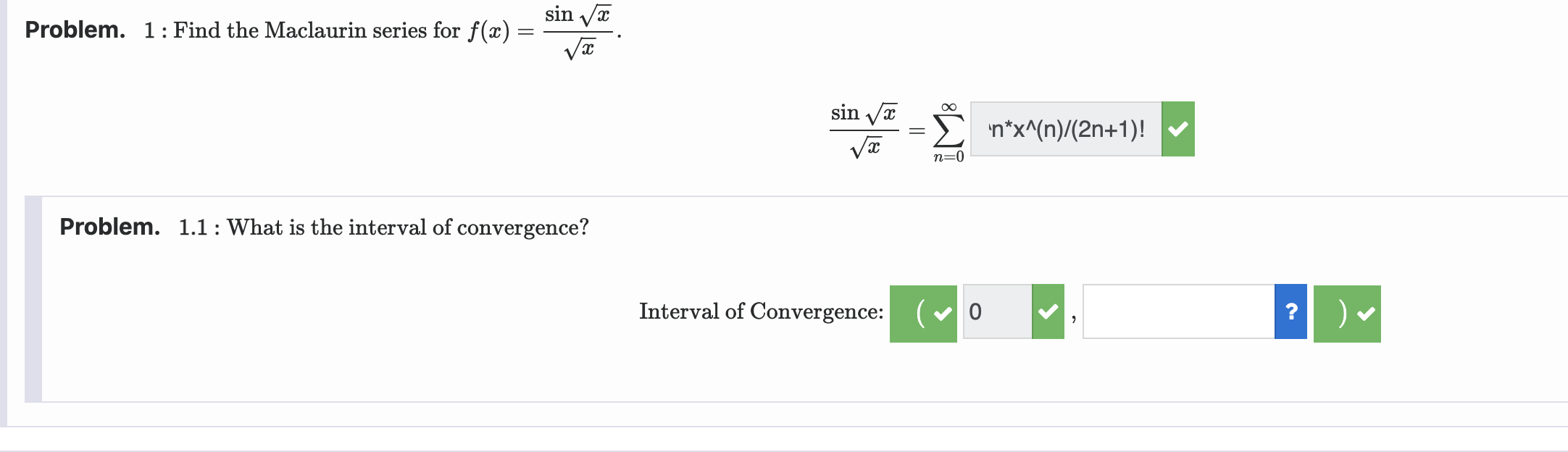
Task: Click the "Interval of Convergence:" label
Action: pyautogui.click(x=761, y=311)
